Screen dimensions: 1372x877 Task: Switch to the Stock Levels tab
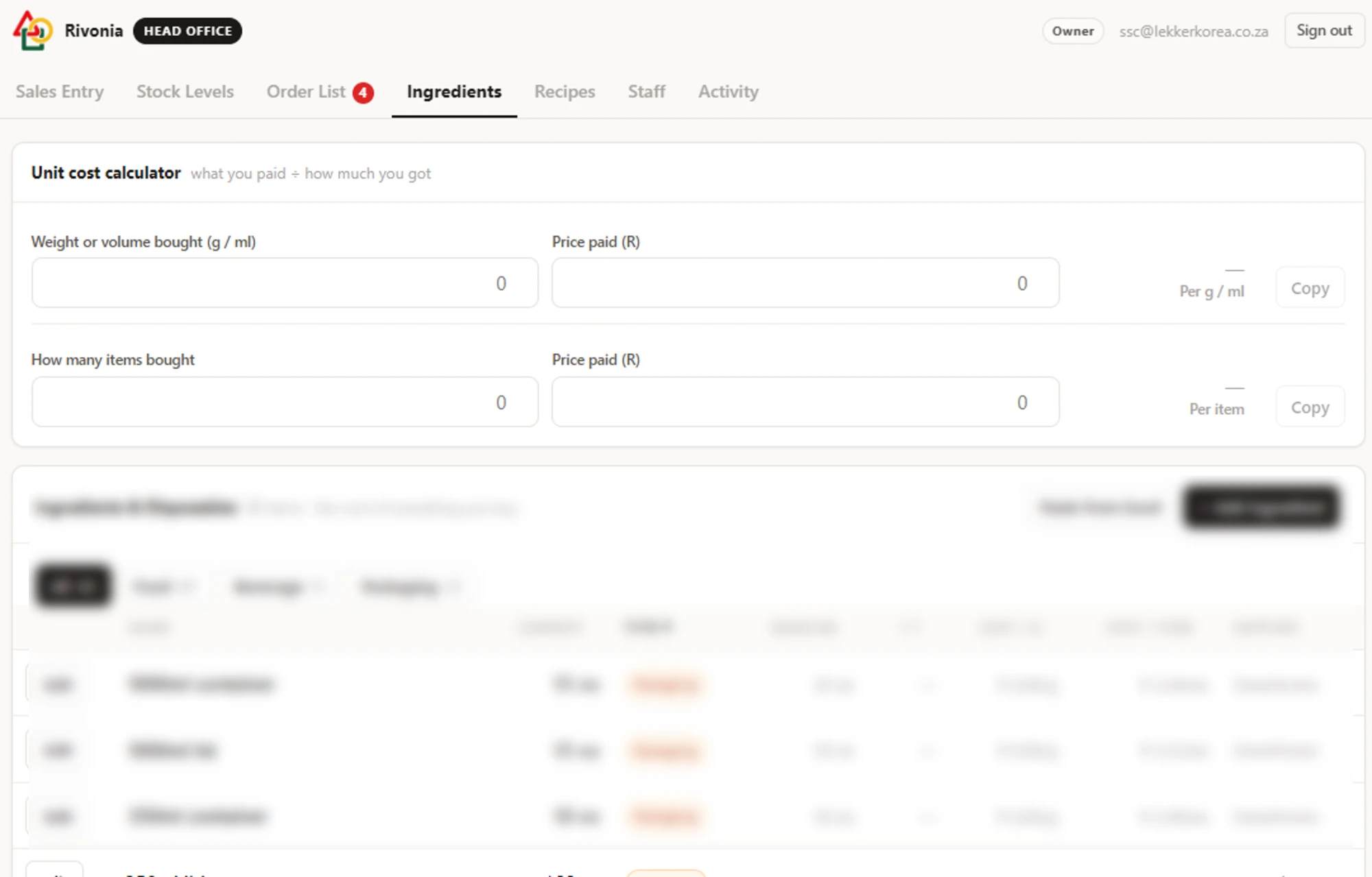(x=185, y=92)
